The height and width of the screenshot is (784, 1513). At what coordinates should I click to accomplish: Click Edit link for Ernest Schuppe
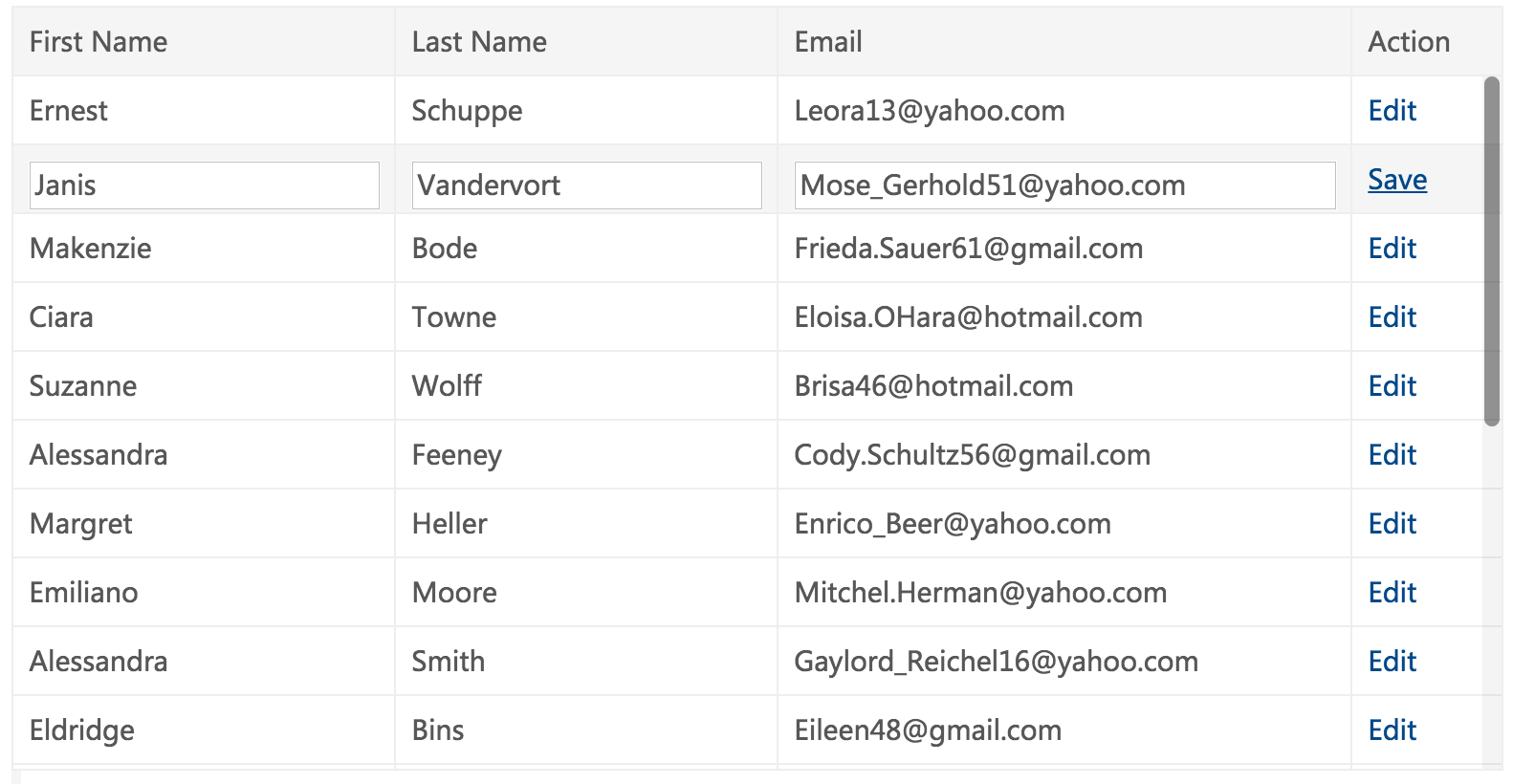click(x=1392, y=111)
